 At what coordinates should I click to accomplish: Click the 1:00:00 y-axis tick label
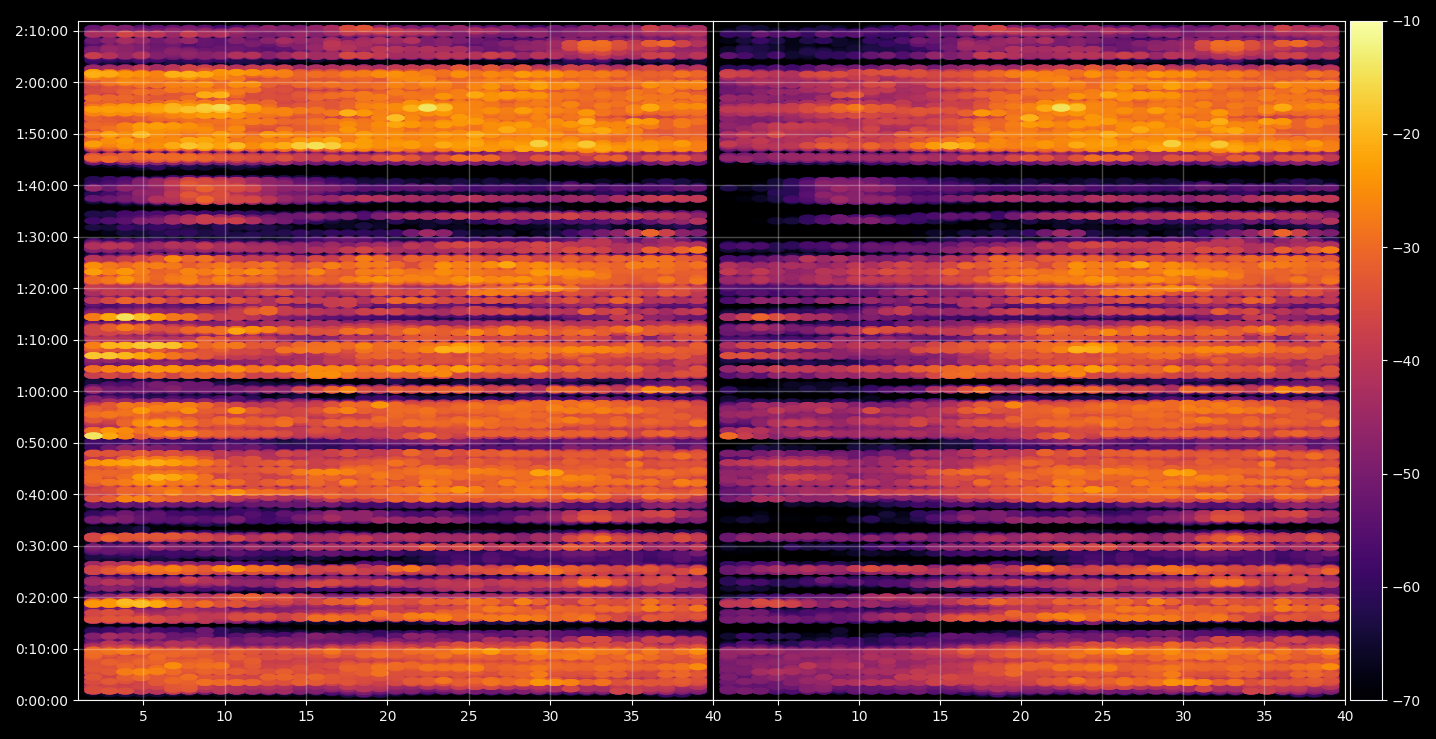click(41, 391)
